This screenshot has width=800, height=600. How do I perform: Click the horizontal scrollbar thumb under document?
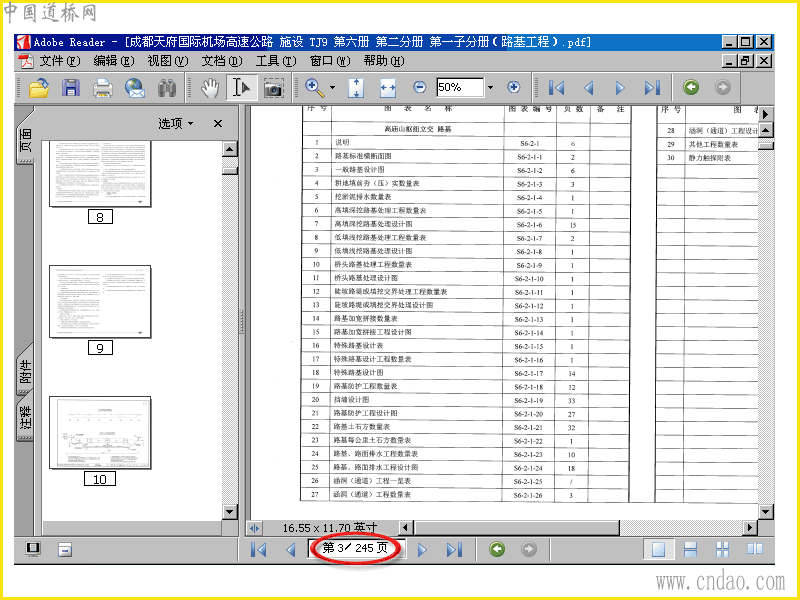point(516,528)
